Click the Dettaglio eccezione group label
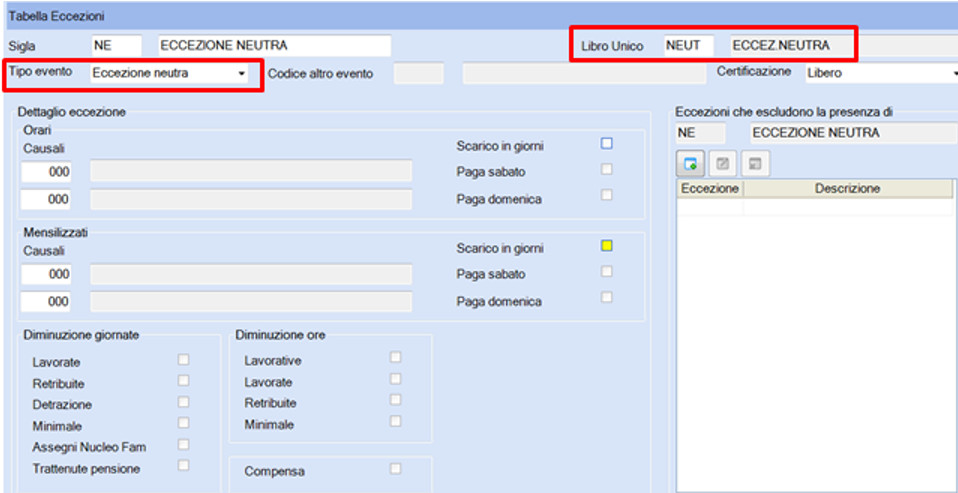The height and width of the screenshot is (493, 958). [x=71, y=112]
